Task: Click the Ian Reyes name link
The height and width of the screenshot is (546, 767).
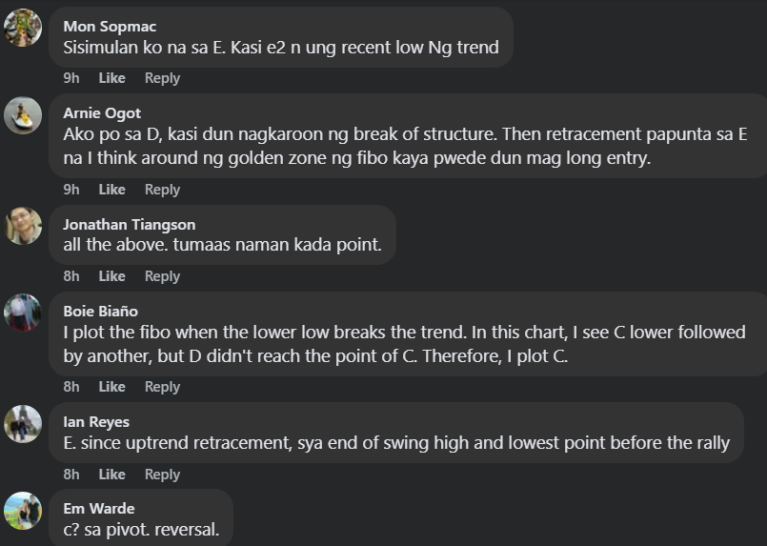Action: [x=96, y=422]
